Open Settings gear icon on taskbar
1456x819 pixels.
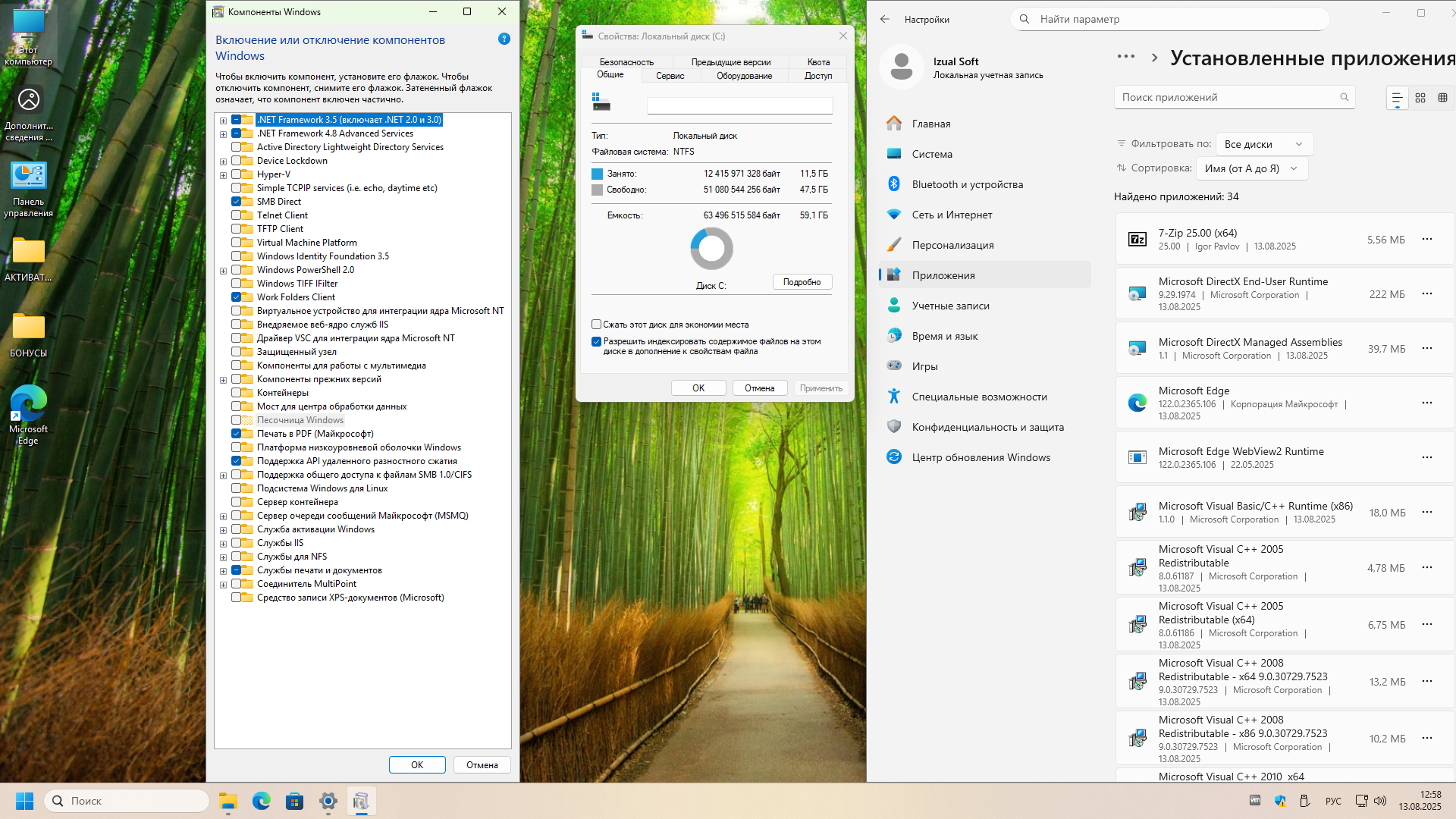[328, 801]
